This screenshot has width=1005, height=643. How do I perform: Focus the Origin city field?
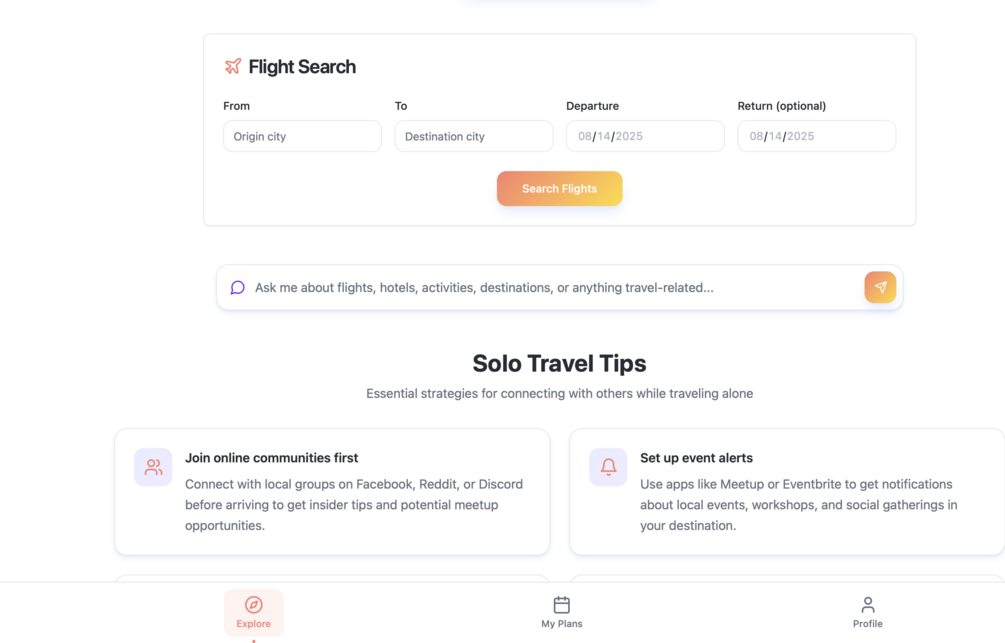tap(302, 136)
